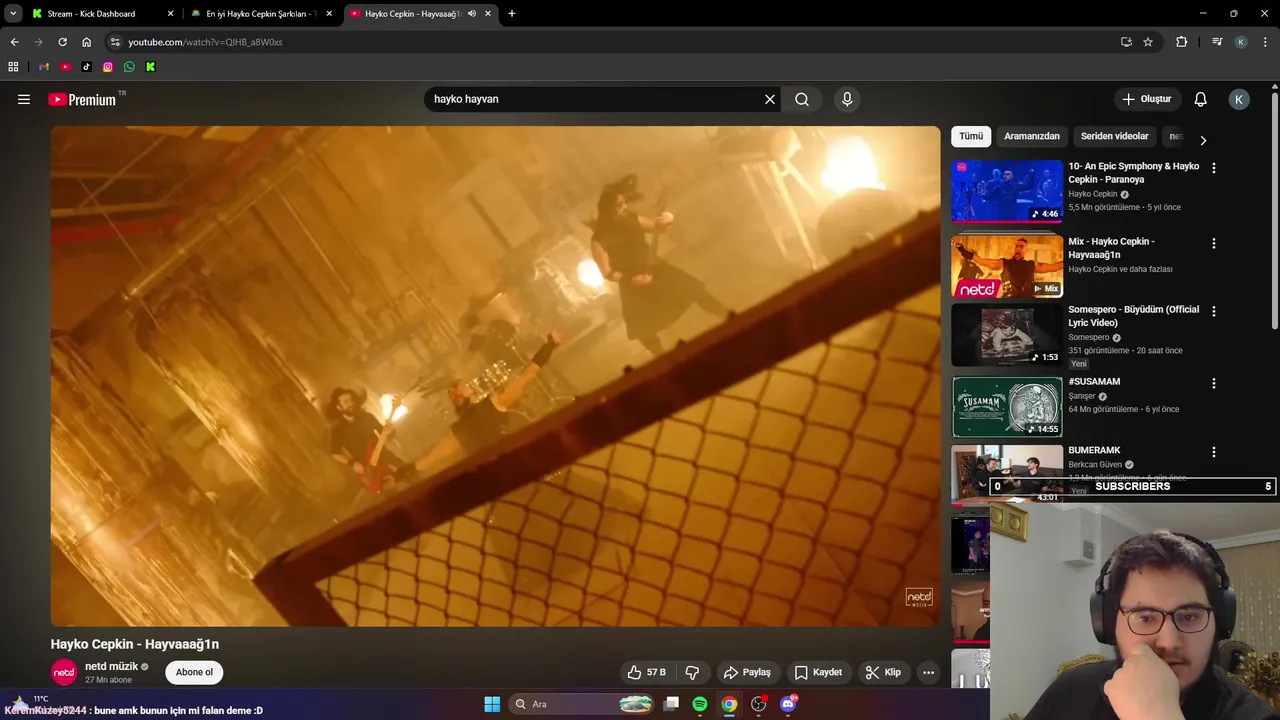1280x720 pixels.
Task: View site information icon in address bar
Action: pyautogui.click(x=115, y=42)
